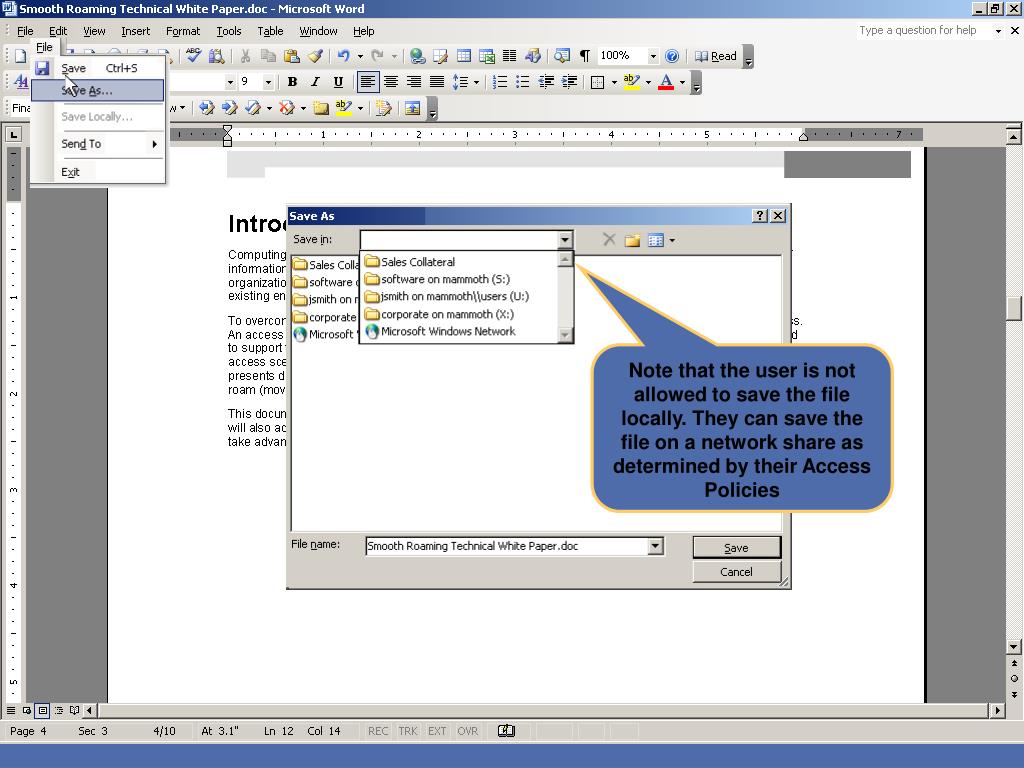This screenshot has height=768, width=1024.
Task: Click the Read button in toolbar
Action: 716,56
